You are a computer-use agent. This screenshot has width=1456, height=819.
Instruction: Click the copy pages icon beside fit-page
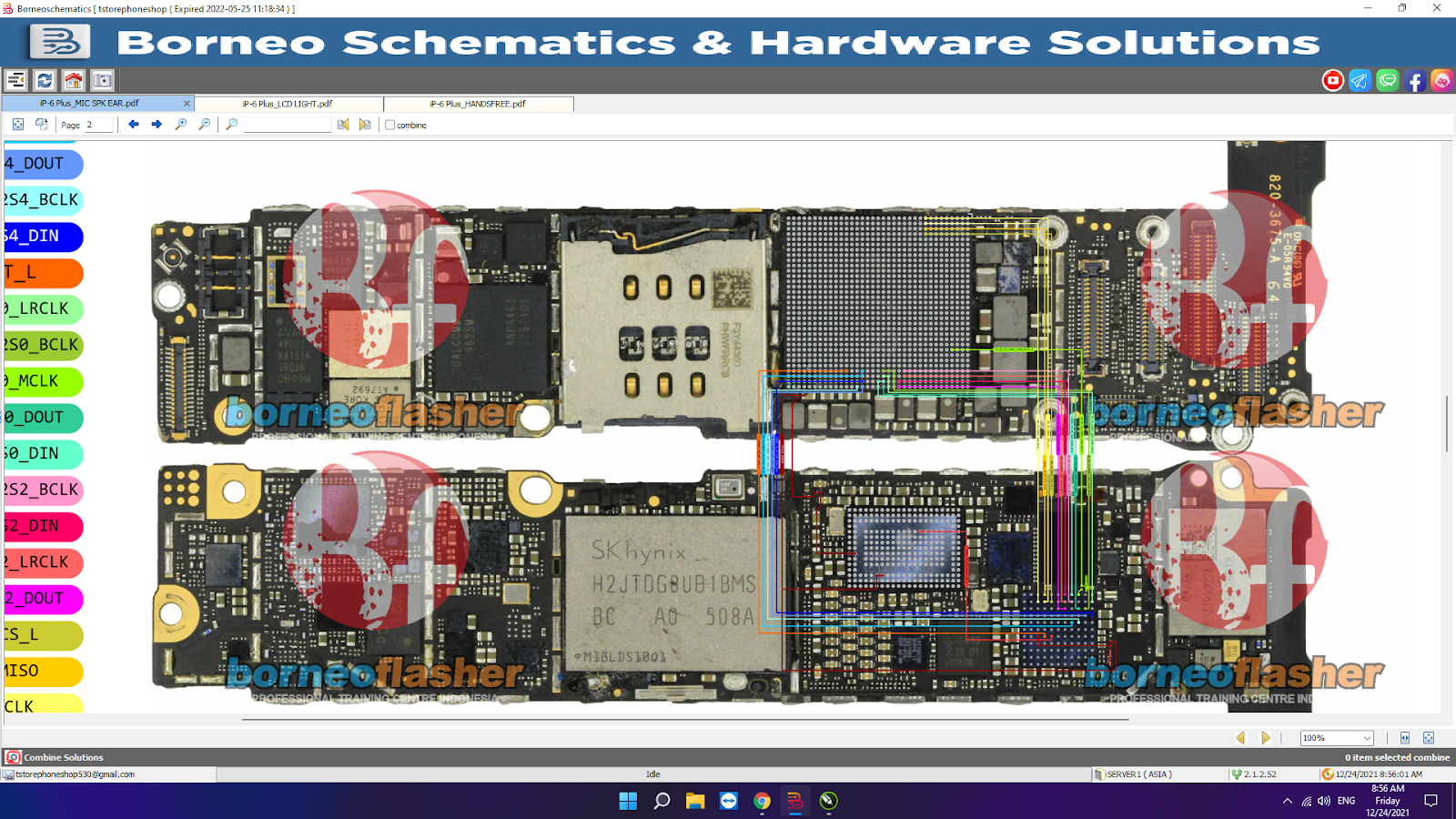42,125
